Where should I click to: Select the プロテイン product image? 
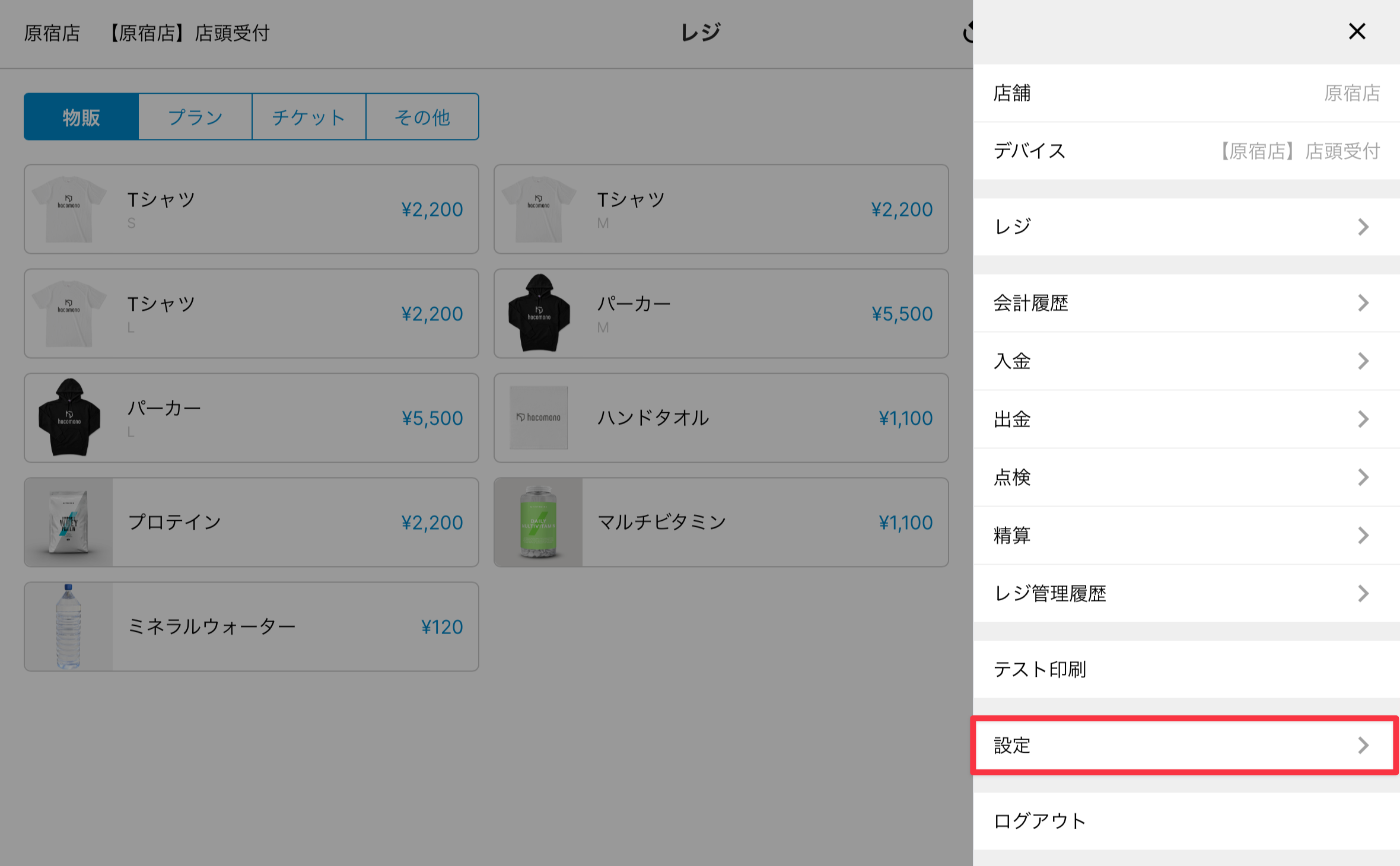coord(69,522)
